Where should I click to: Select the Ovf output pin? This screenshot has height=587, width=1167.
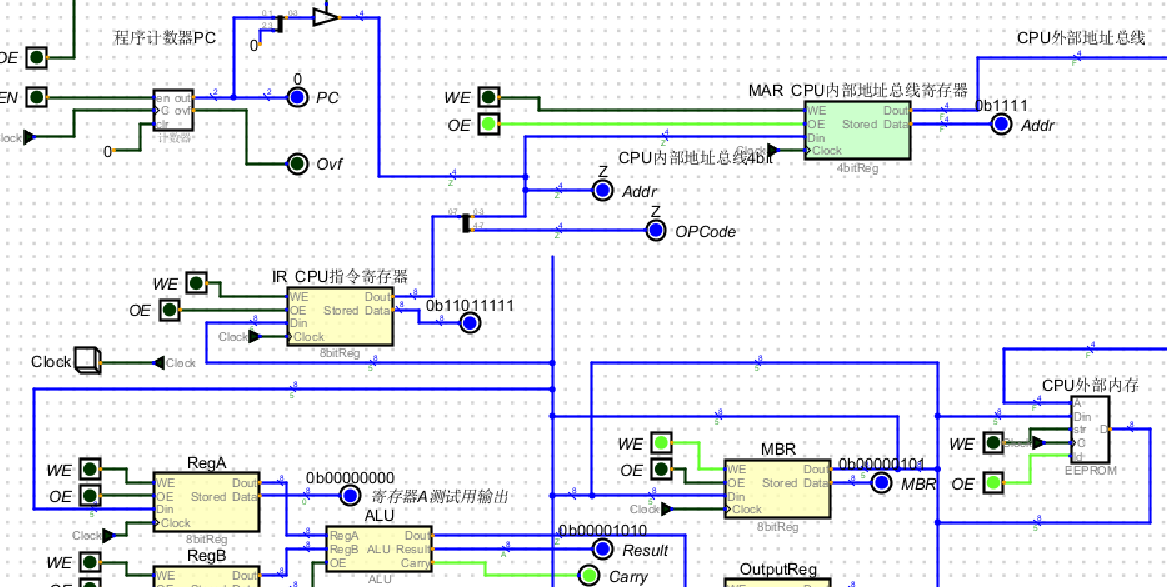pos(298,164)
